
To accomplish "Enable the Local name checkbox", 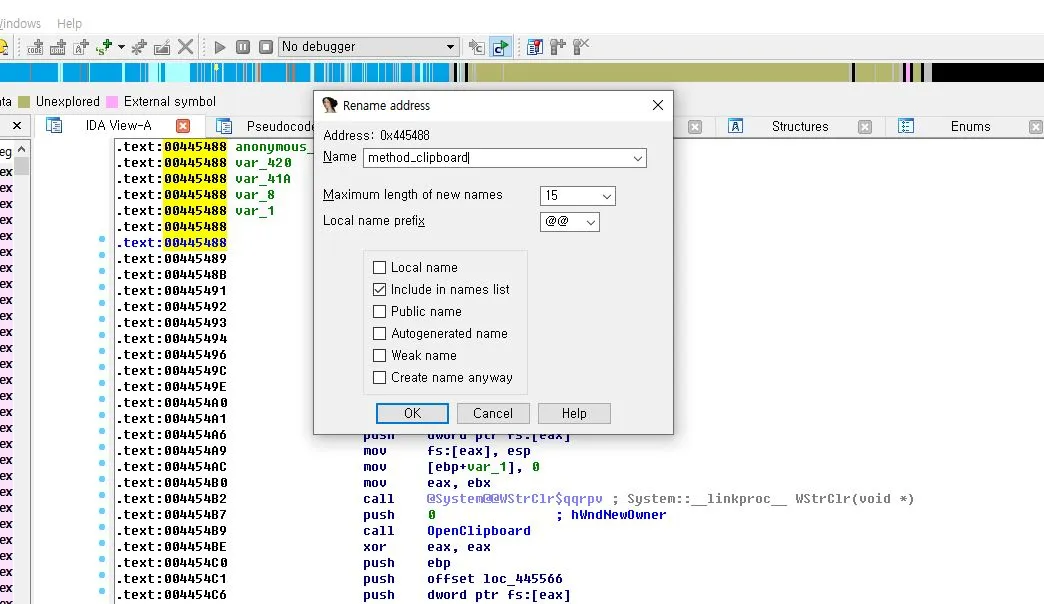I will 380,268.
